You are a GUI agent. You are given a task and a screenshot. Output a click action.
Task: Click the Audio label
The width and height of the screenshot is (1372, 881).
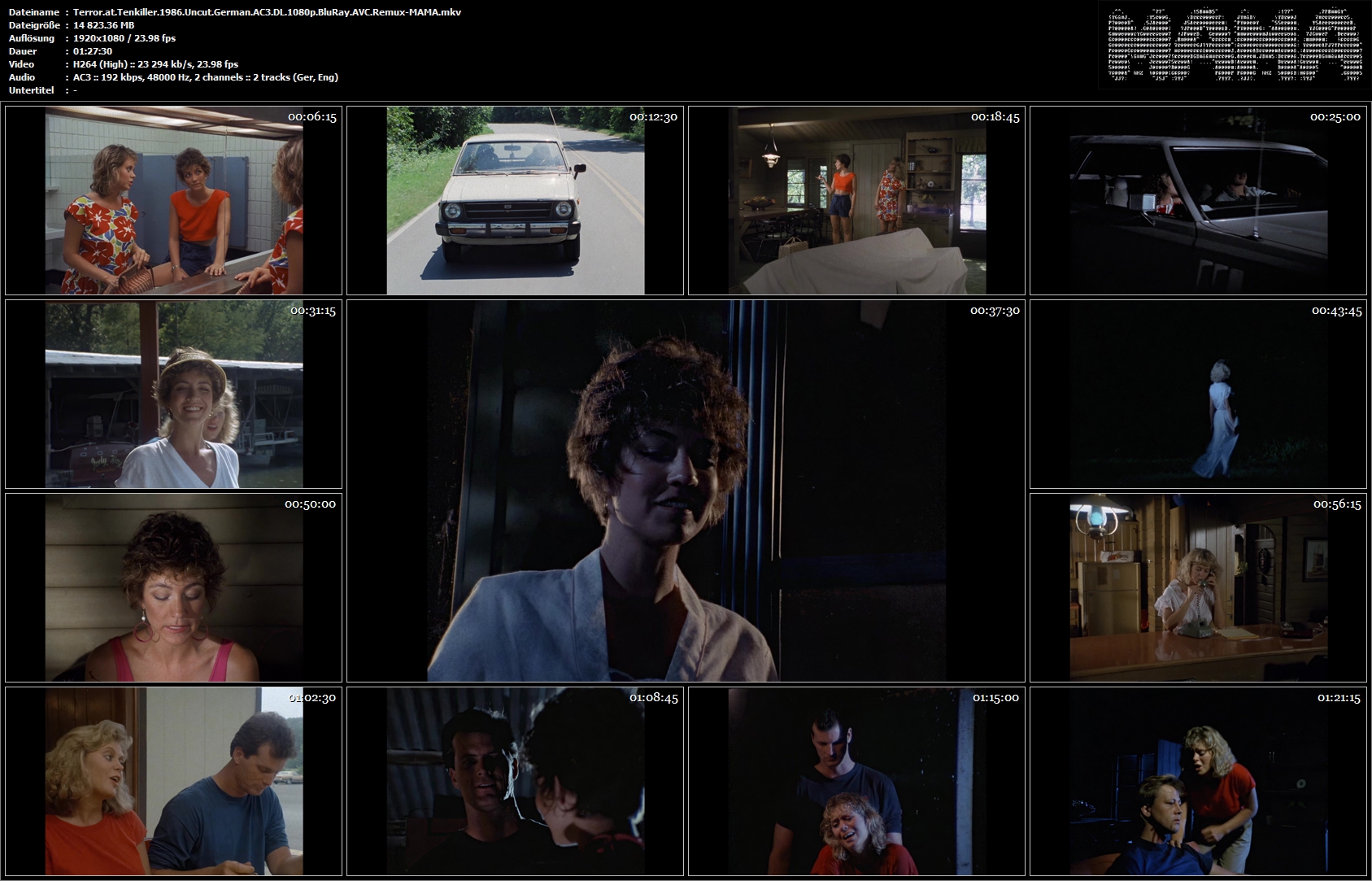22,77
